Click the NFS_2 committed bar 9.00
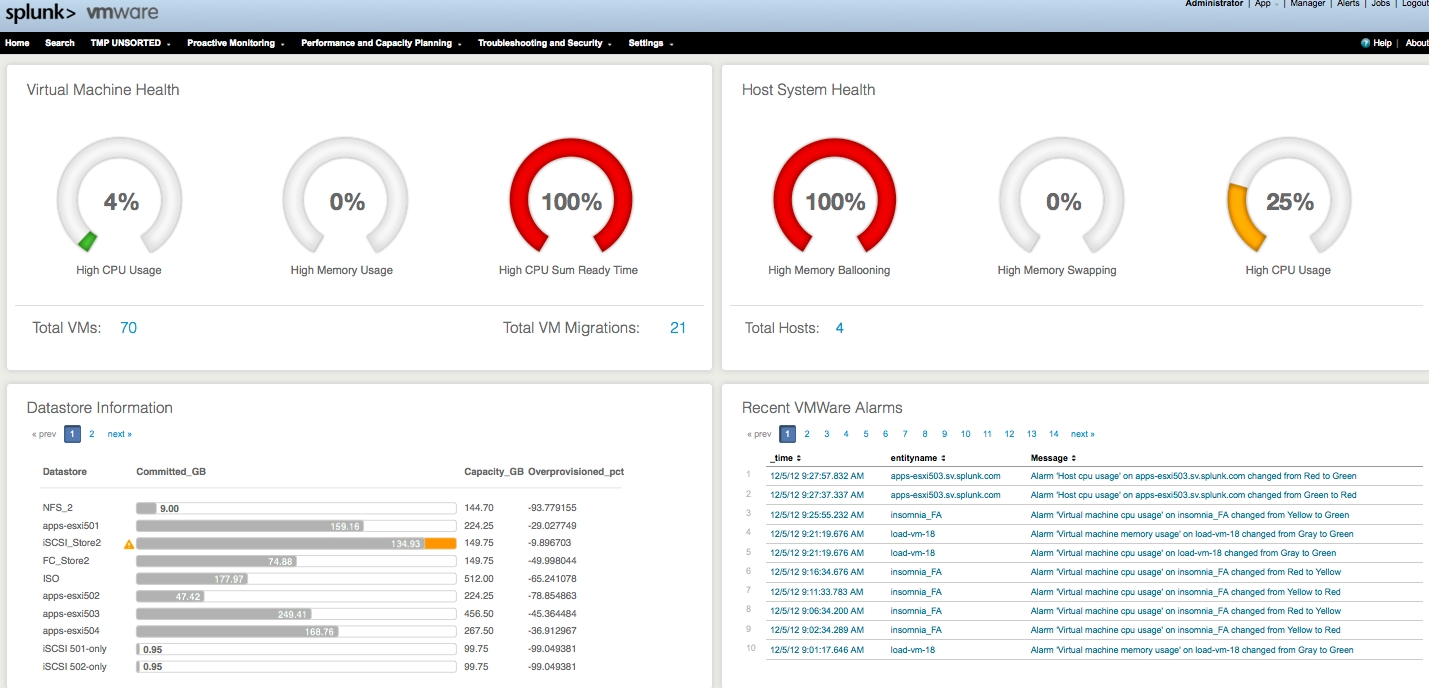Viewport: 1429px width, 688px height. [296, 508]
